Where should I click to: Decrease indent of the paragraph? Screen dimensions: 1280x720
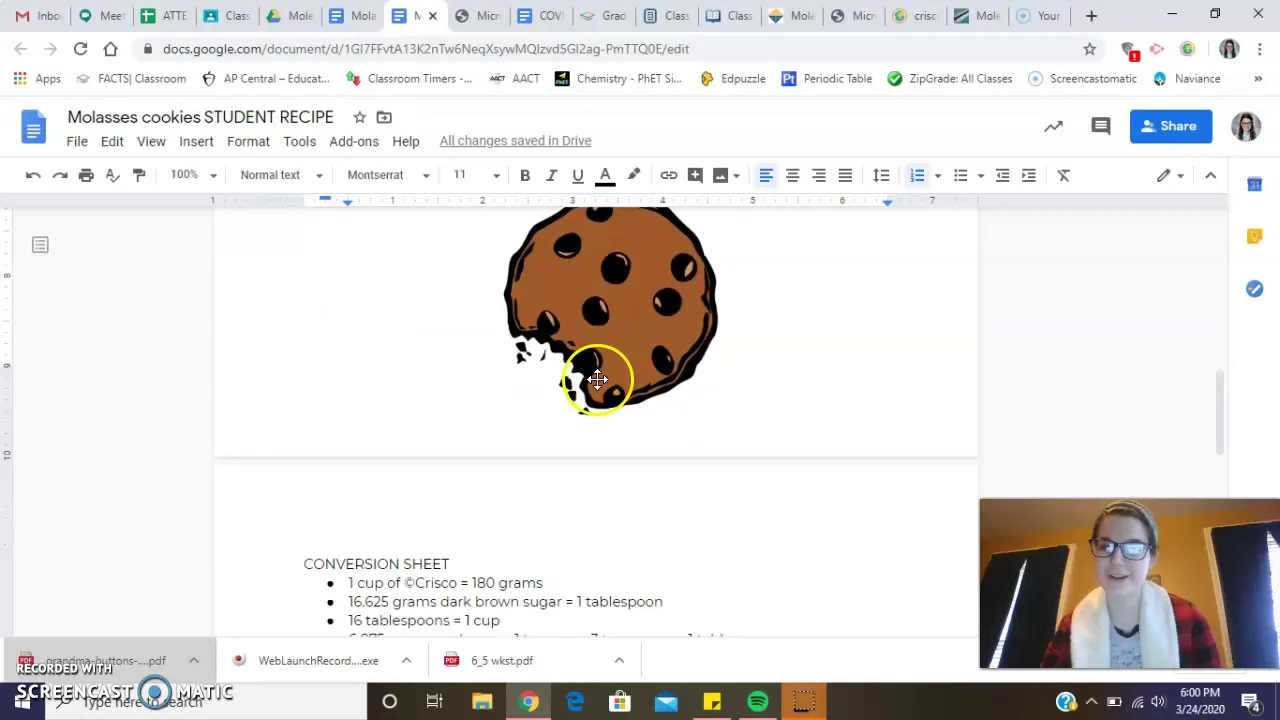click(1002, 175)
